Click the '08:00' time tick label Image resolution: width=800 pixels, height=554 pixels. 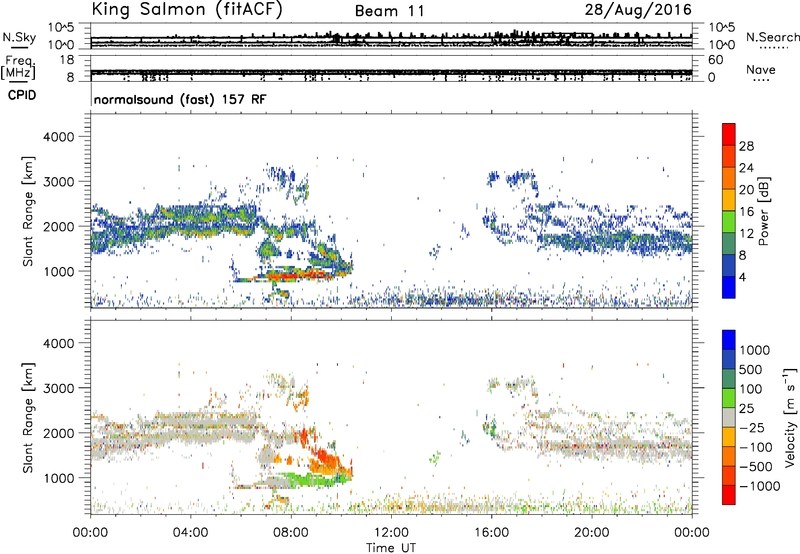pyautogui.click(x=291, y=533)
